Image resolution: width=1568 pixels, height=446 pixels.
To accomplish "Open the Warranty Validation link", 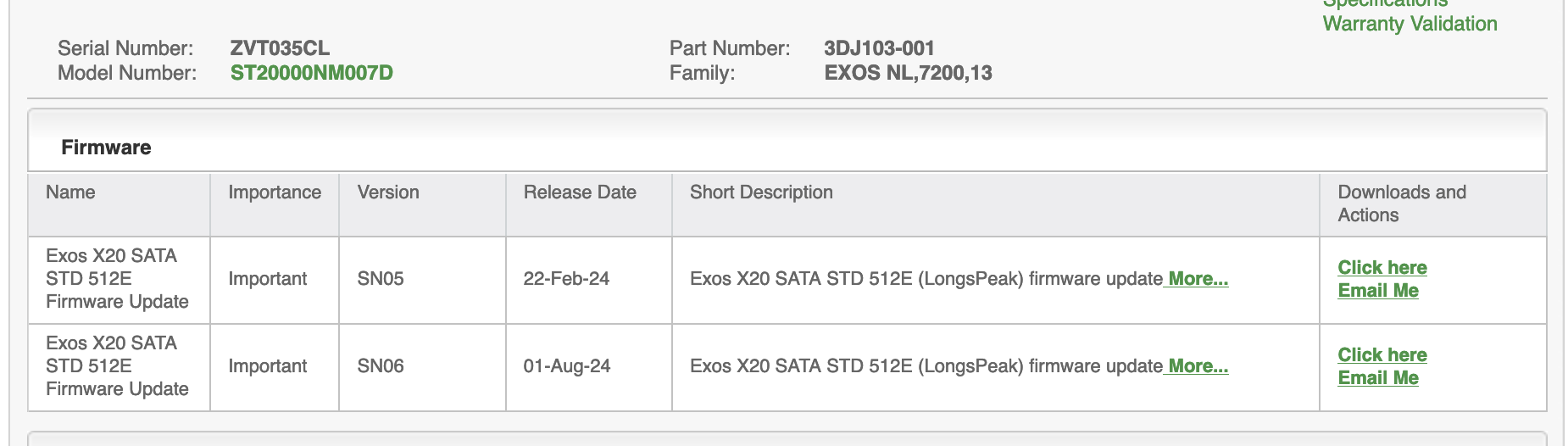I will (1410, 24).
